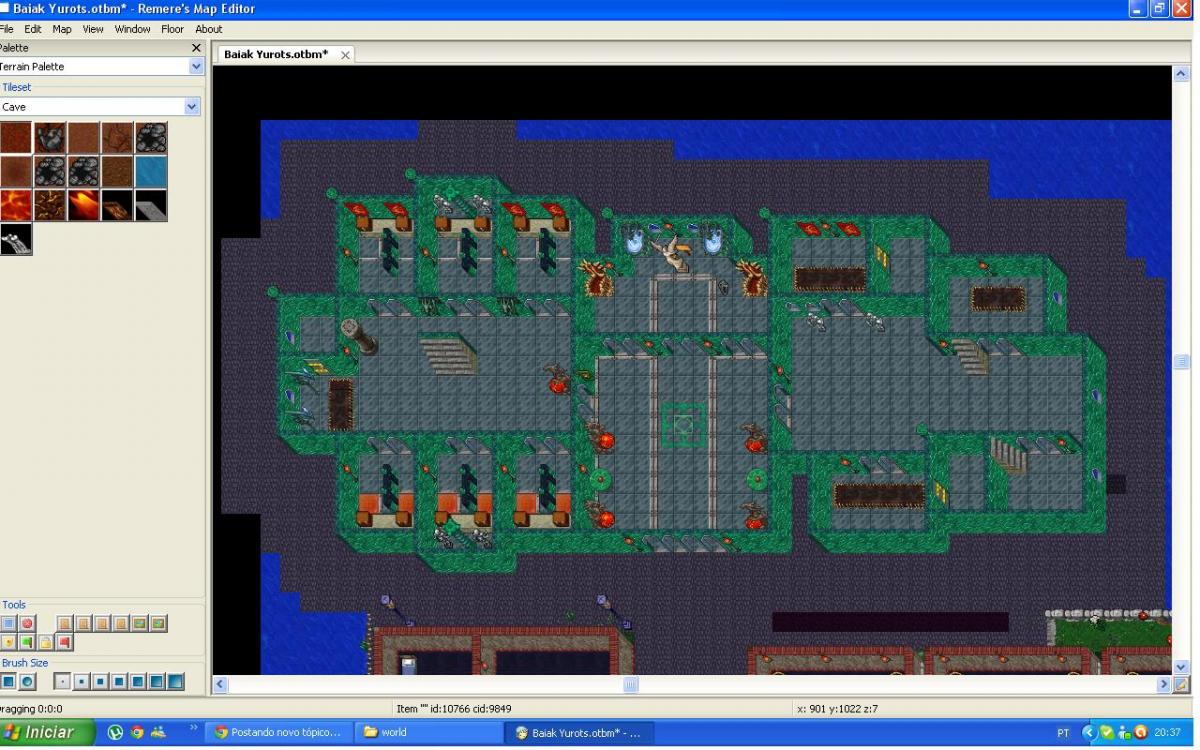This screenshot has width=1200, height=750.
Task: Click the status text Item id:10766 cid:9849
Action: point(454,708)
